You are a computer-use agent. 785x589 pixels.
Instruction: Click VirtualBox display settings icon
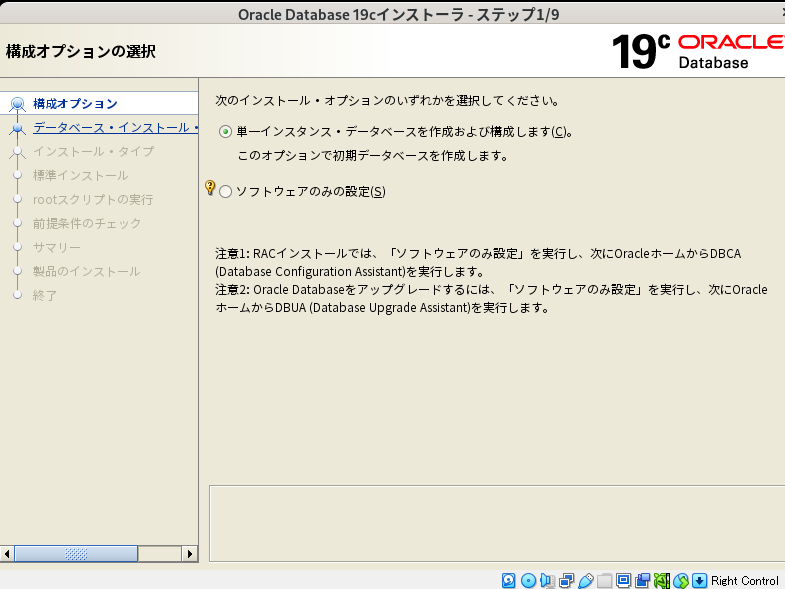(623, 580)
